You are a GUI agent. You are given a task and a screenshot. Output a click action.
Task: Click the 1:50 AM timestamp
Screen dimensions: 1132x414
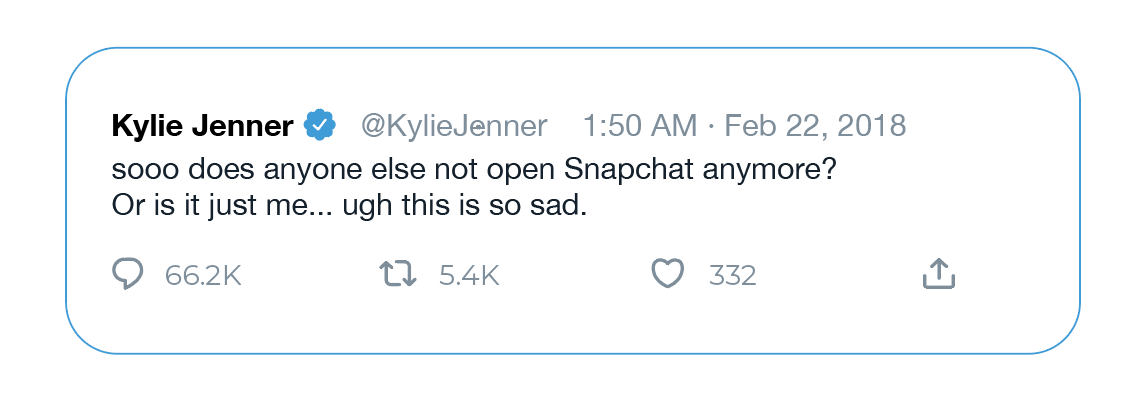click(640, 126)
